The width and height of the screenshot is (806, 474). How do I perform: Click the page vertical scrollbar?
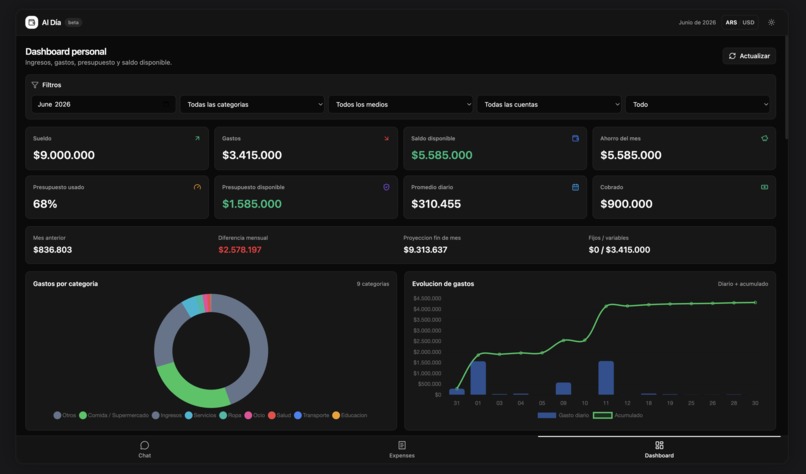pos(786,87)
